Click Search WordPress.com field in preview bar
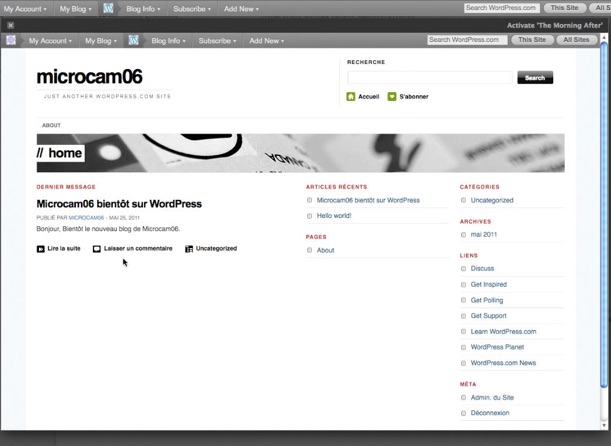This screenshot has height=446, width=611. coord(467,40)
